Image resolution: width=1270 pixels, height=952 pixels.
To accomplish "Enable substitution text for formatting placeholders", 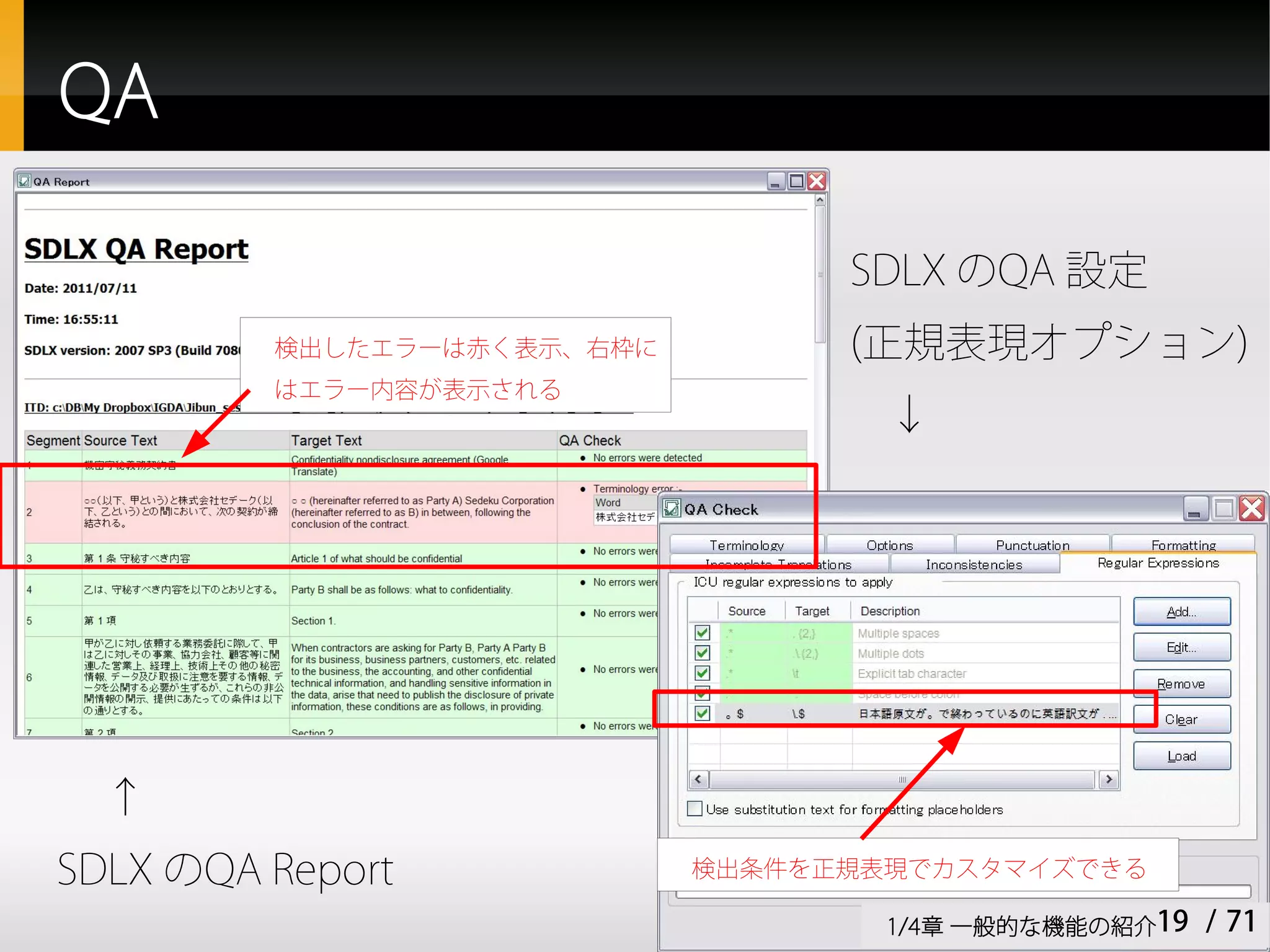I will 695,809.
